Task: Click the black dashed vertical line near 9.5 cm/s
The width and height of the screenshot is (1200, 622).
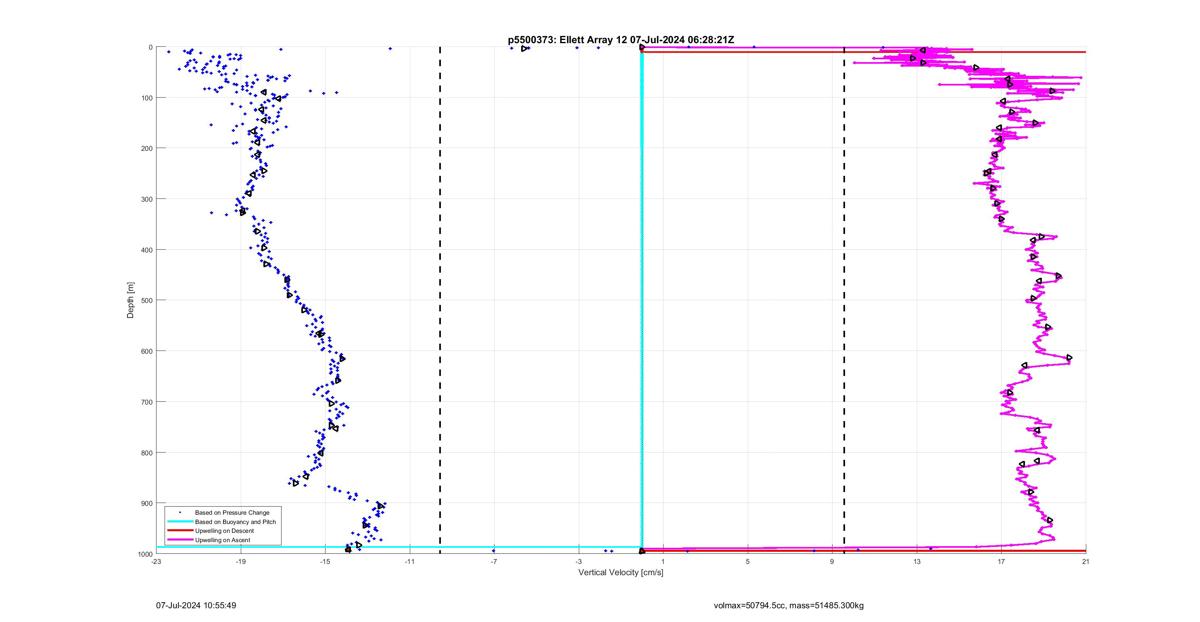Action: coord(844,300)
